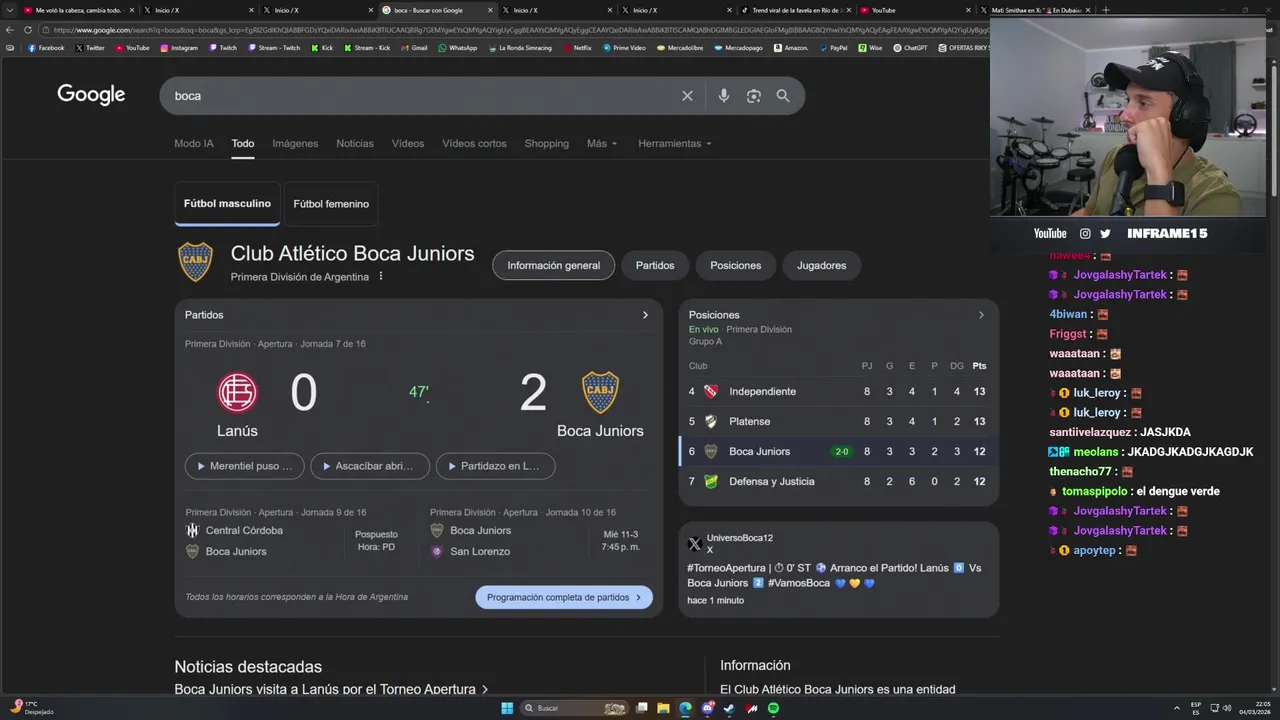Expand the Posiciones card arrow

(x=981, y=315)
